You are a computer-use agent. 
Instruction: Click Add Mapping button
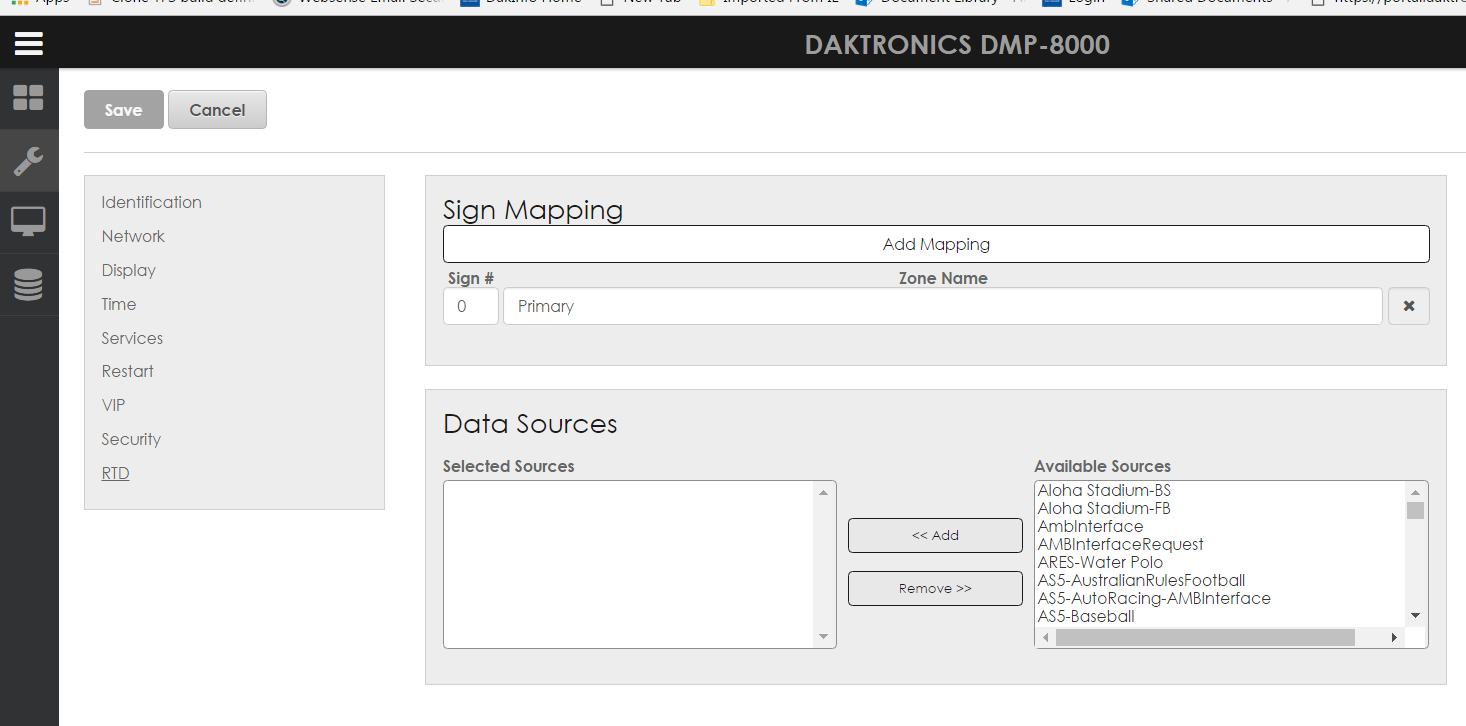point(936,244)
